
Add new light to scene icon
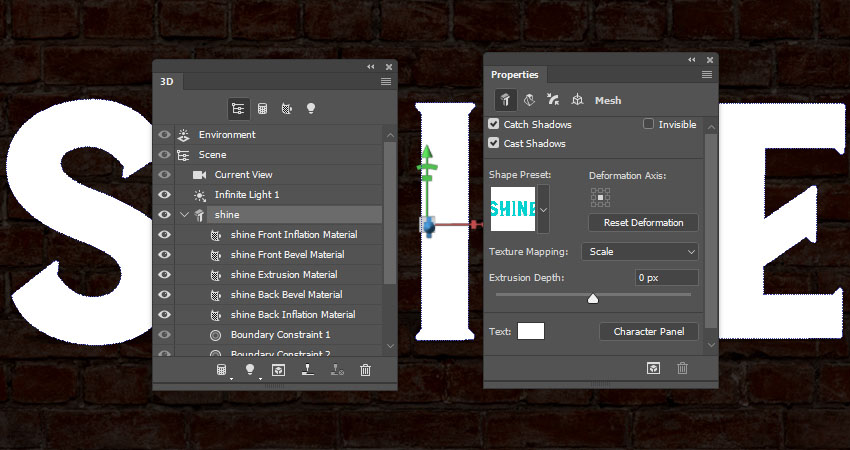point(249,370)
